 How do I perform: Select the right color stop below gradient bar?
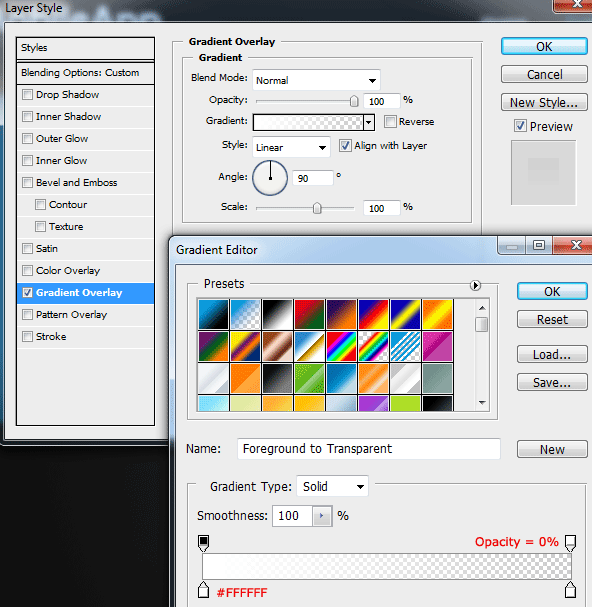pos(570,590)
